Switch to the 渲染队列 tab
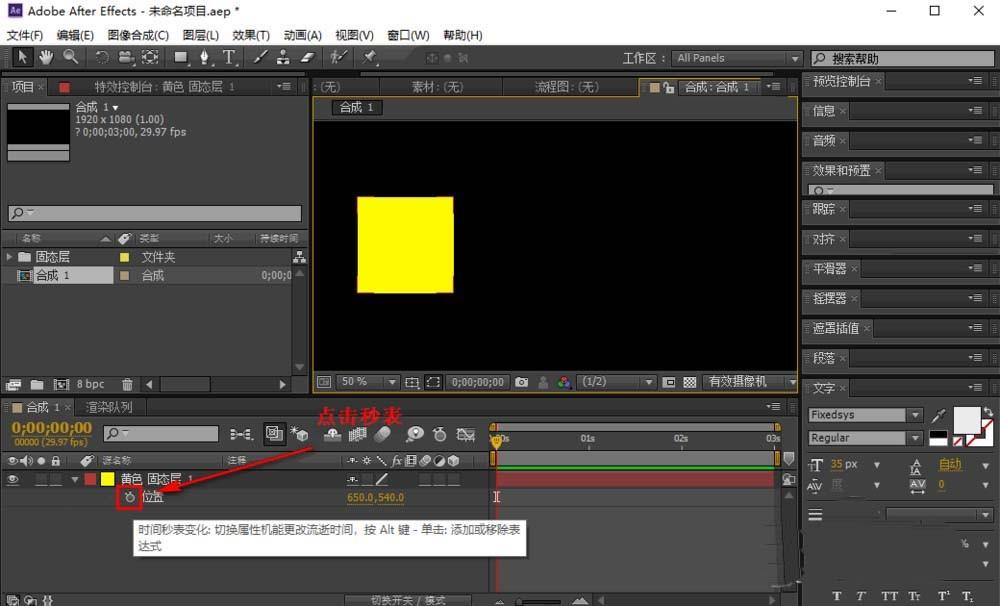Image resolution: width=1000 pixels, height=606 pixels. tap(109, 407)
